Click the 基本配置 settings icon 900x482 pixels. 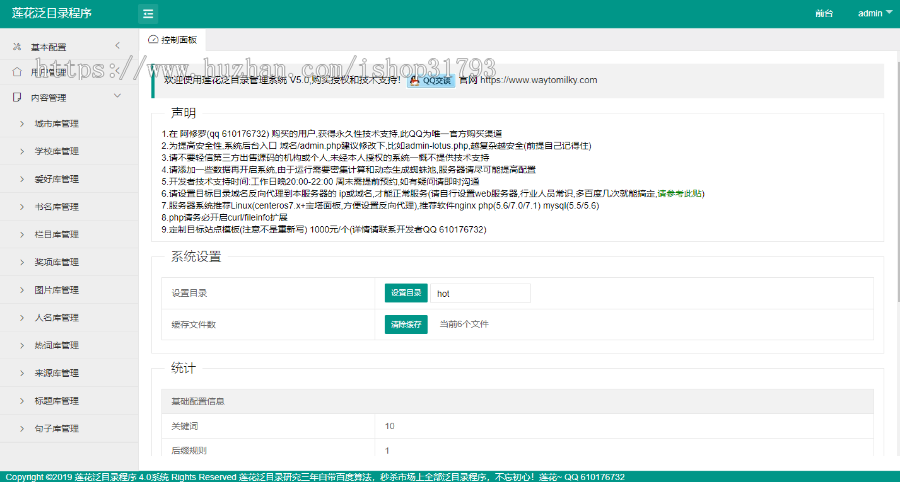[x=17, y=46]
